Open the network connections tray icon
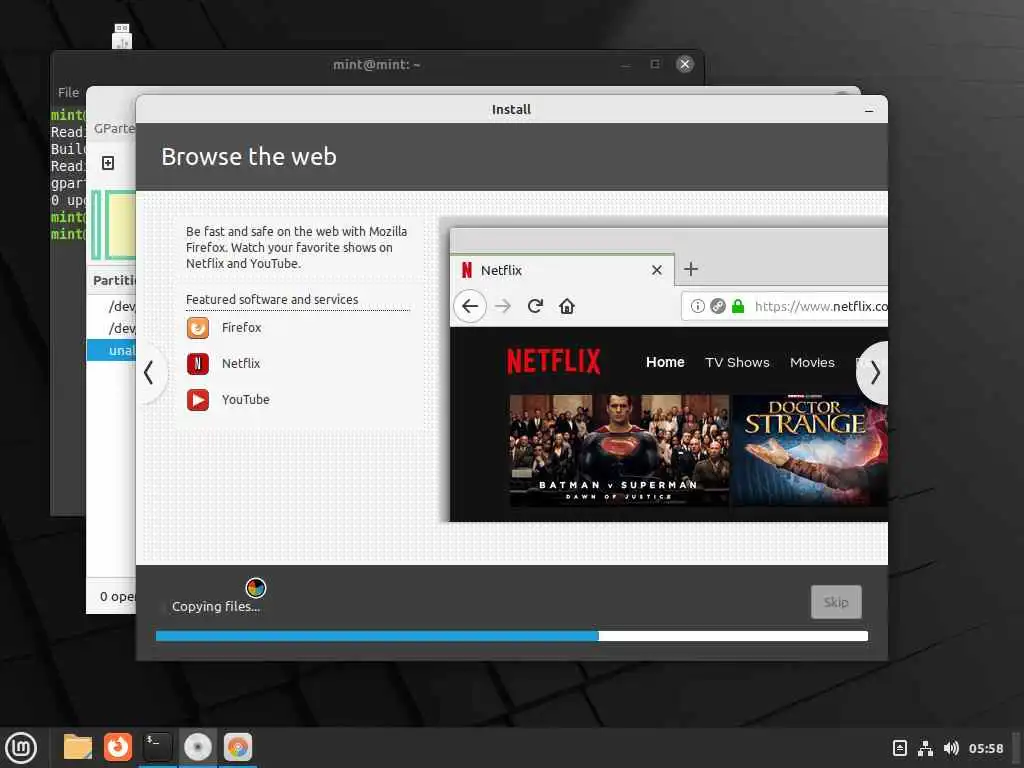 [x=925, y=748]
